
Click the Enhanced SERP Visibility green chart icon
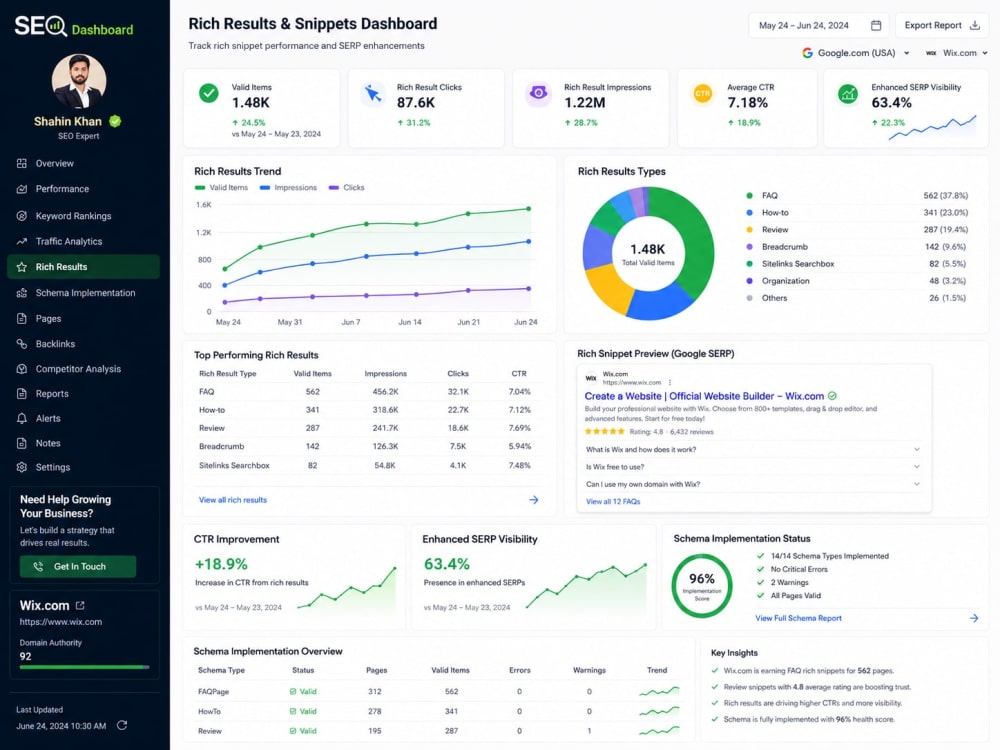[x=848, y=94]
